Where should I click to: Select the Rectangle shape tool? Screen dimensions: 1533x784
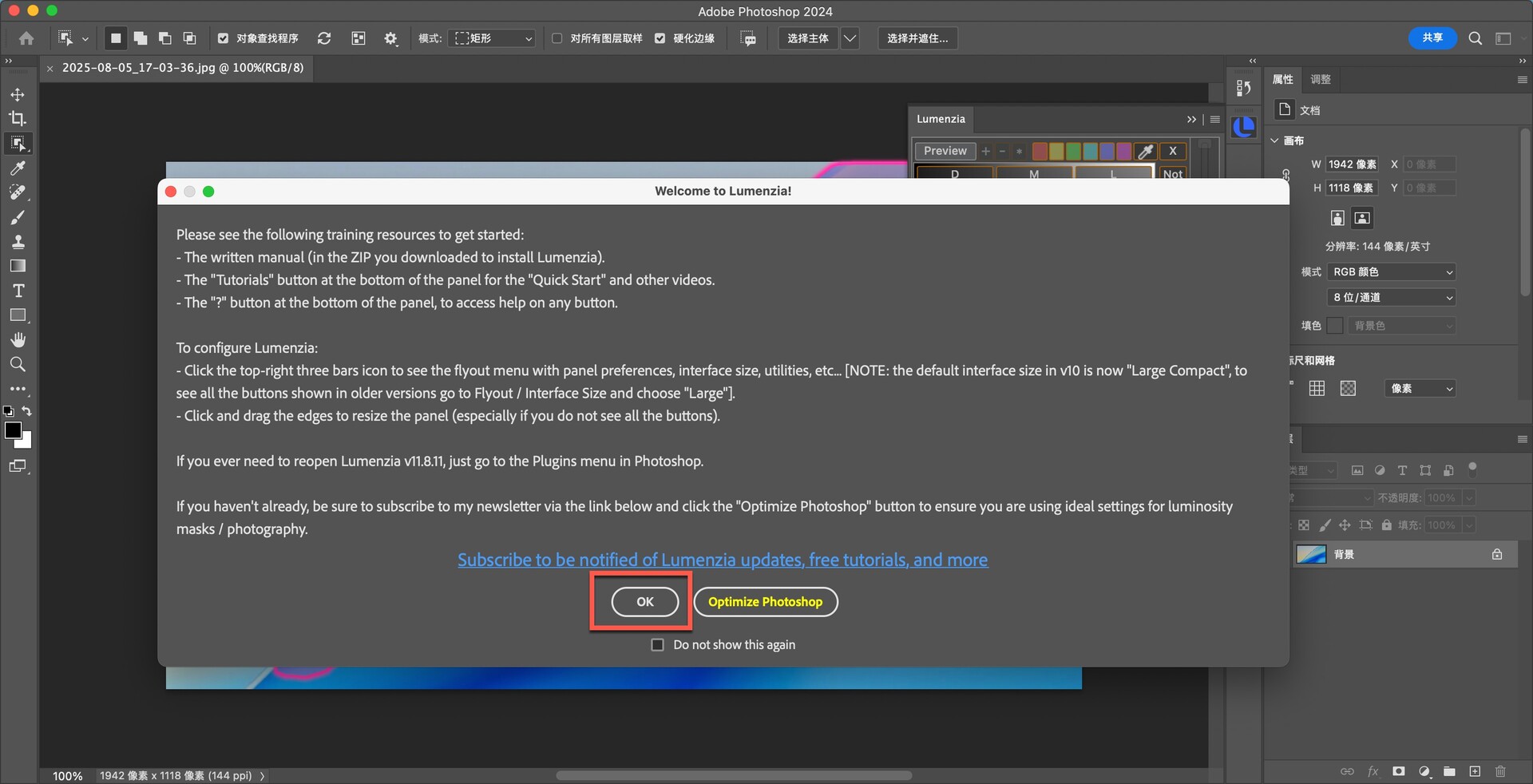(18, 315)
